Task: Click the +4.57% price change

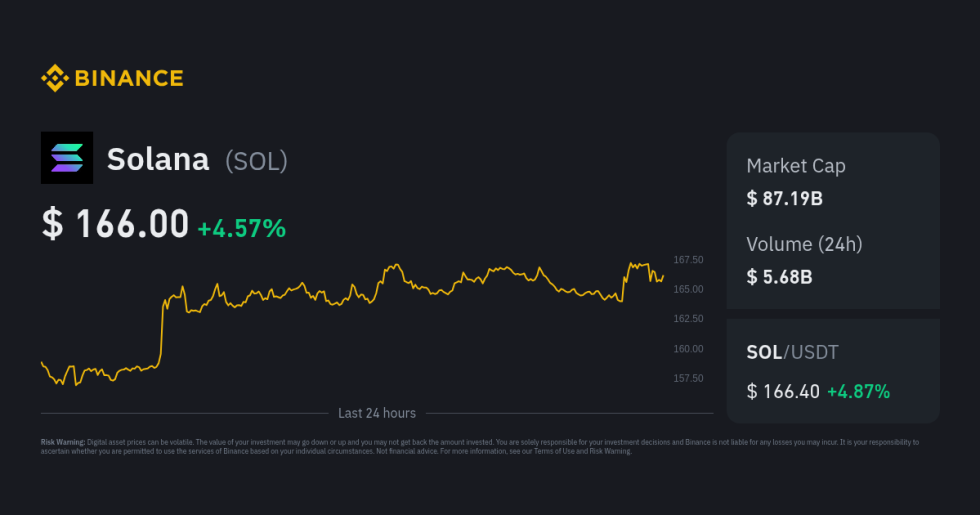Action: pyautogui.click(x=242, y=228)
